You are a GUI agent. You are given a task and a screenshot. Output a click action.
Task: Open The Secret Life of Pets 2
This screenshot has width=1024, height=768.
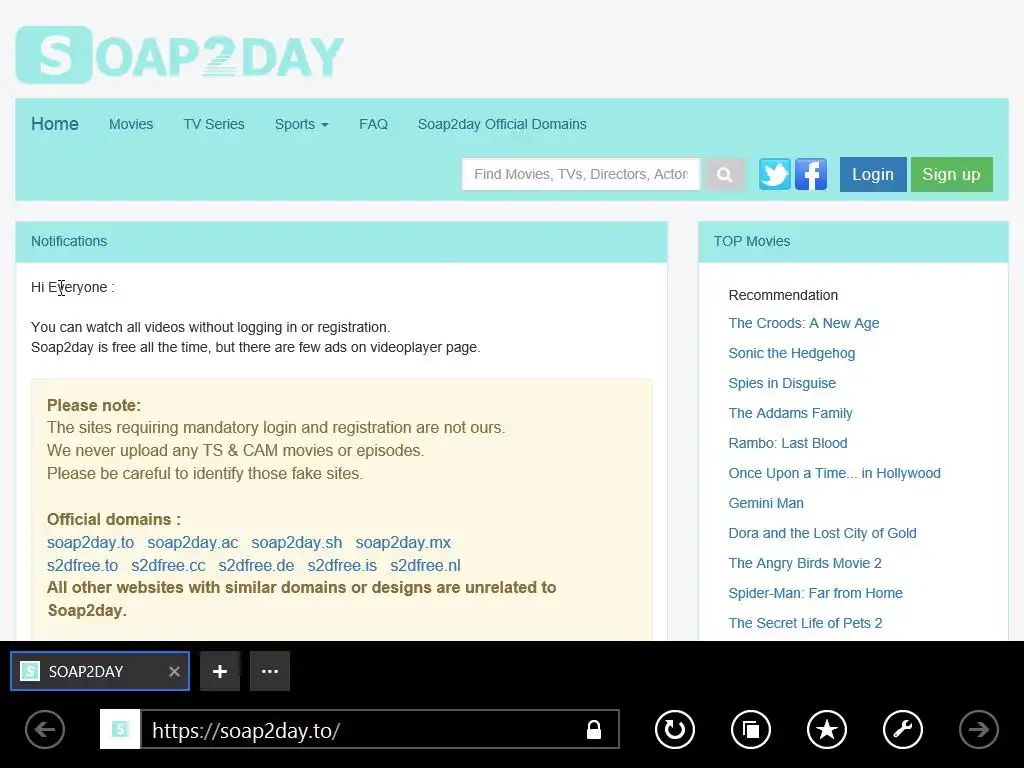(x=805, y=624)
